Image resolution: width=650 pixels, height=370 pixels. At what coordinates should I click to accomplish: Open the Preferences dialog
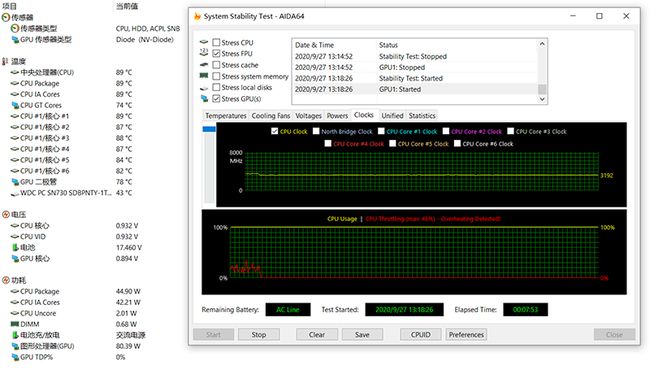pyautogui.click(x=466, y=334)
